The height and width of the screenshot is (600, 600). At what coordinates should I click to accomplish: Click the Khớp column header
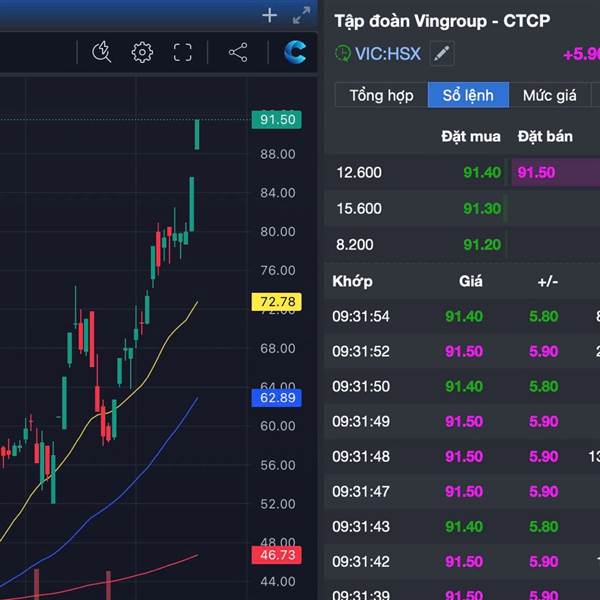pyautogui.click(x=352, y=281)
